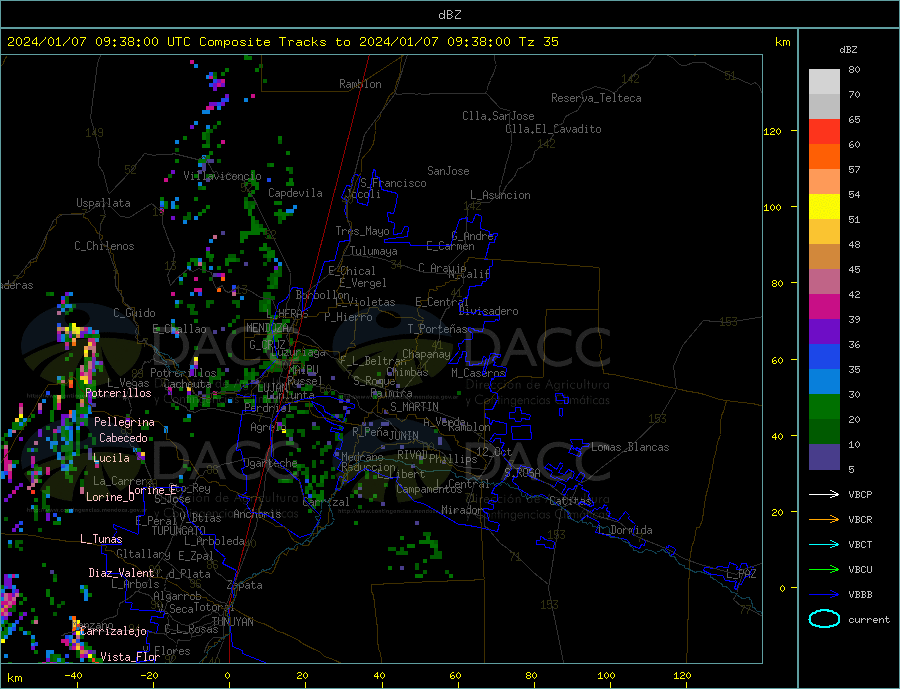Click the white VBCP arrow legend icon
Viewport: 900px width, 689px height.
824,494
